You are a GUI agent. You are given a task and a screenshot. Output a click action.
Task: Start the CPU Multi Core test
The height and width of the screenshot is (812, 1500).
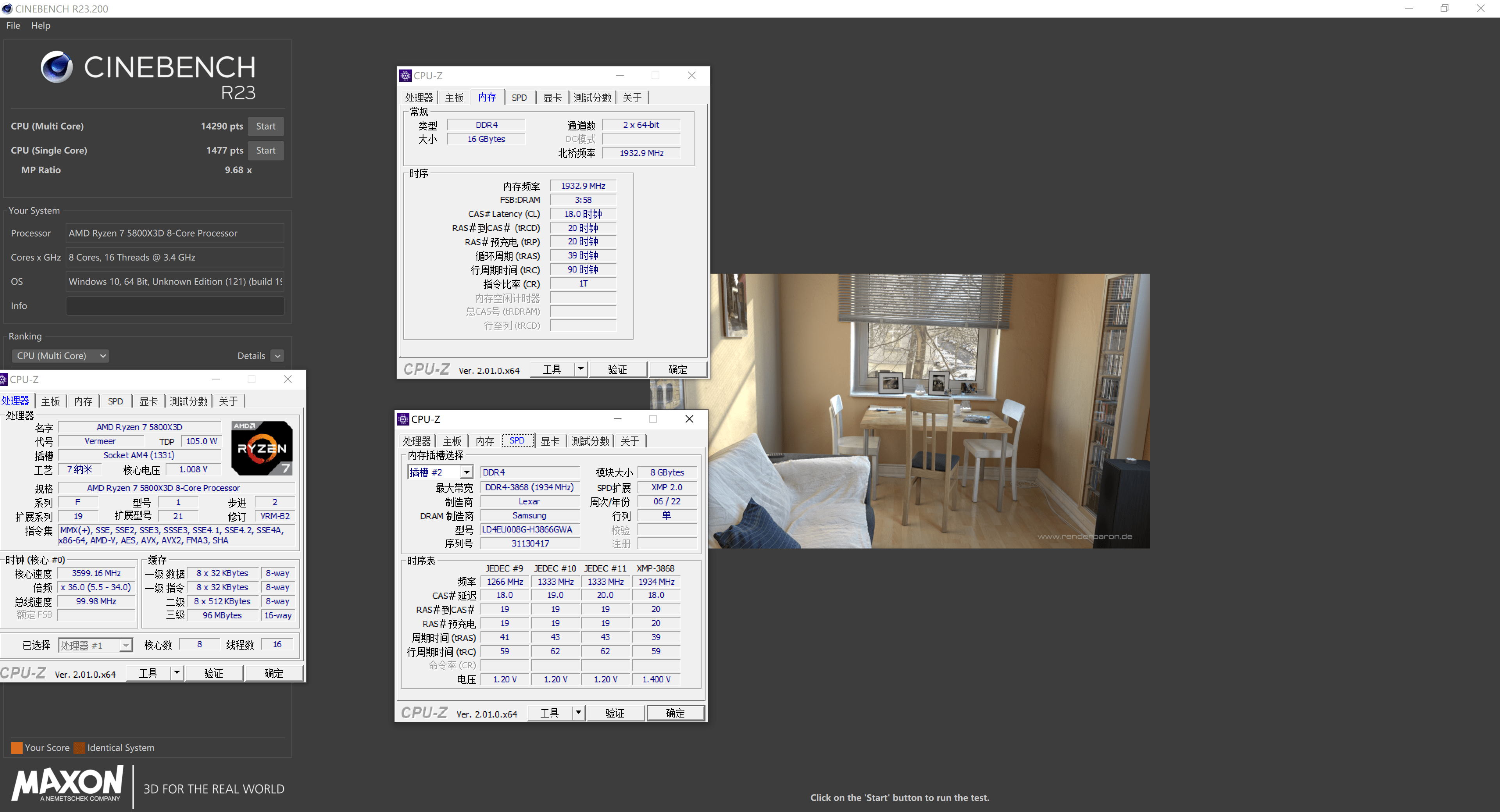(x=266, y=126)
